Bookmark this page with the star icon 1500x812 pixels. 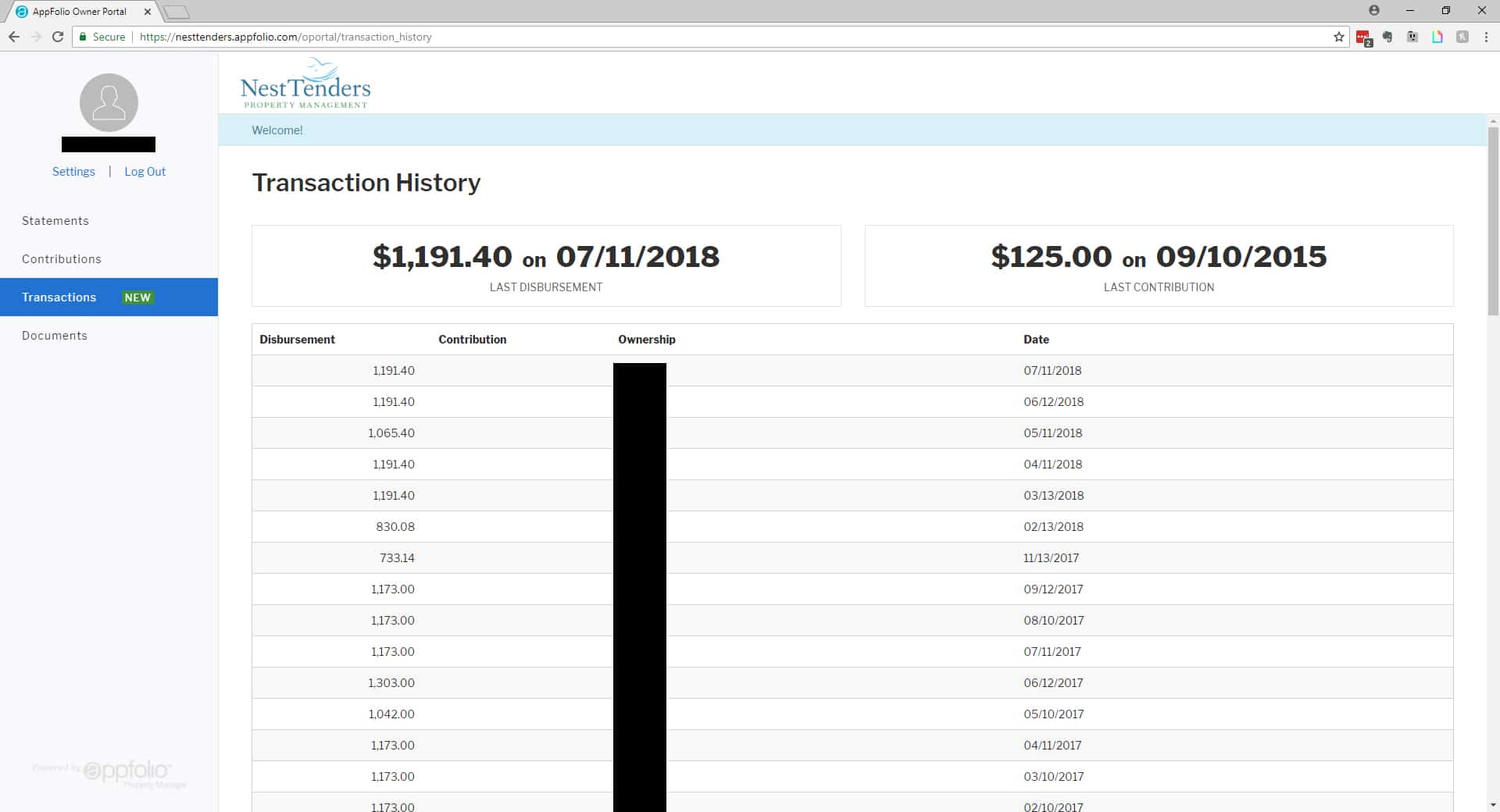click(x=1339, y=37)
